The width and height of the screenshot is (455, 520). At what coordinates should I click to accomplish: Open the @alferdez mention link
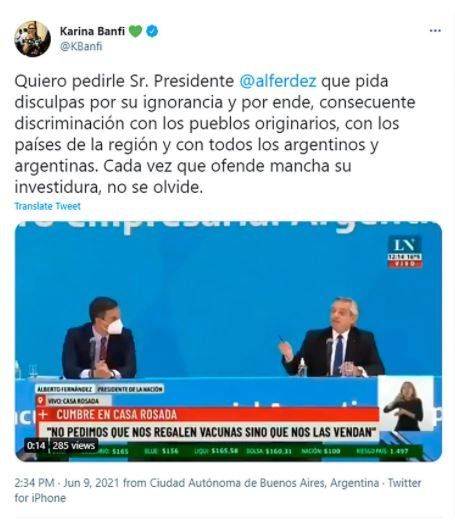(278, 81)
